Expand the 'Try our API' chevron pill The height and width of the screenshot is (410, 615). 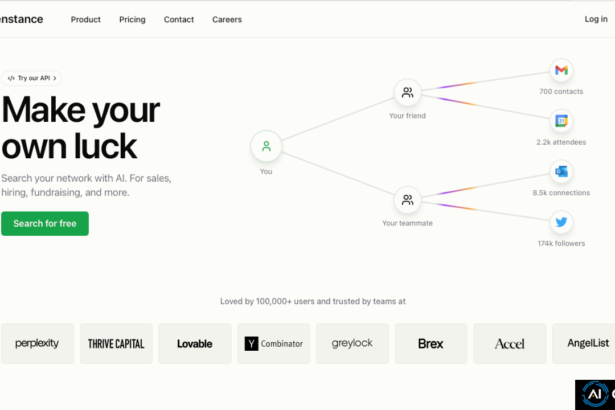click(32, 78)
